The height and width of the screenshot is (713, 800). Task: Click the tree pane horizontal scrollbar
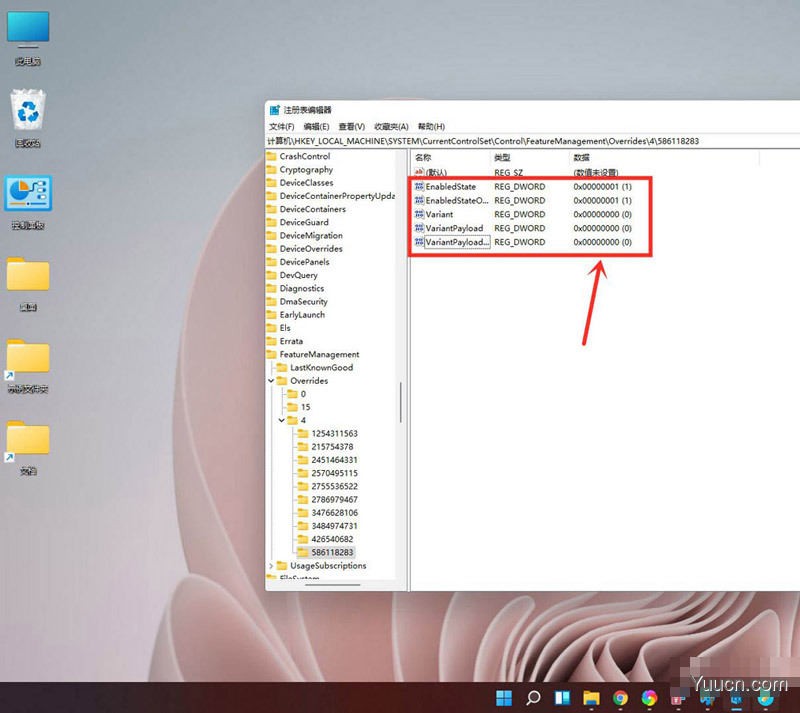332,585
